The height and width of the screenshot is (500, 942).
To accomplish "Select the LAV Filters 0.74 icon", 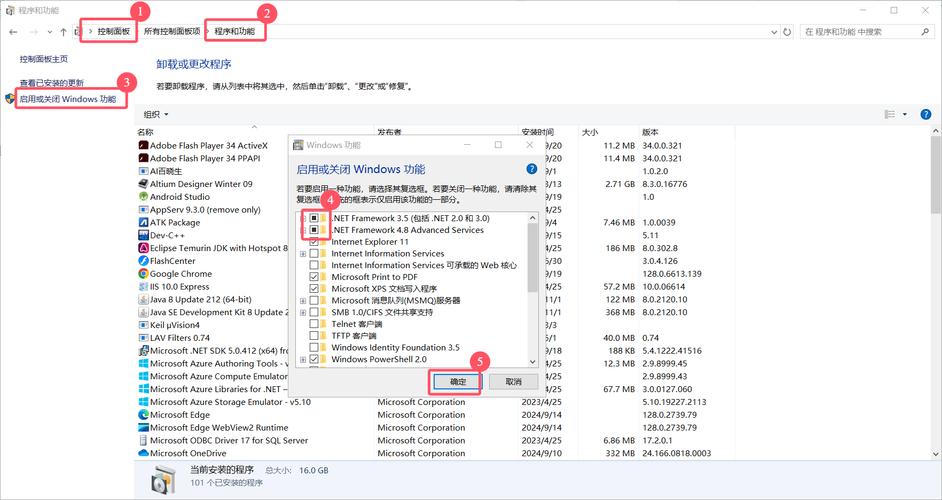I will pyautogui.click(x=143, y=338).
